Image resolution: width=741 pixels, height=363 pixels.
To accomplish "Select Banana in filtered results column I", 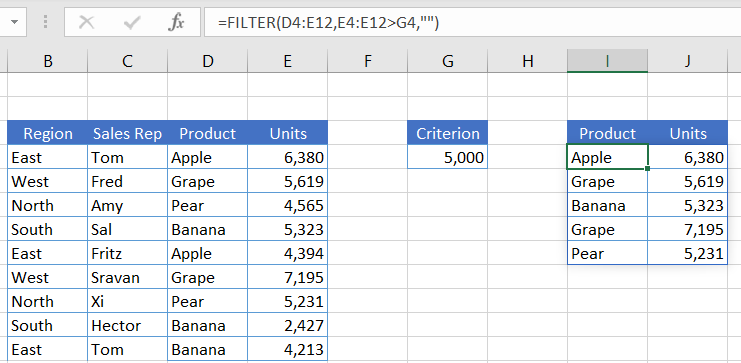I will click(x=607, y=205).
